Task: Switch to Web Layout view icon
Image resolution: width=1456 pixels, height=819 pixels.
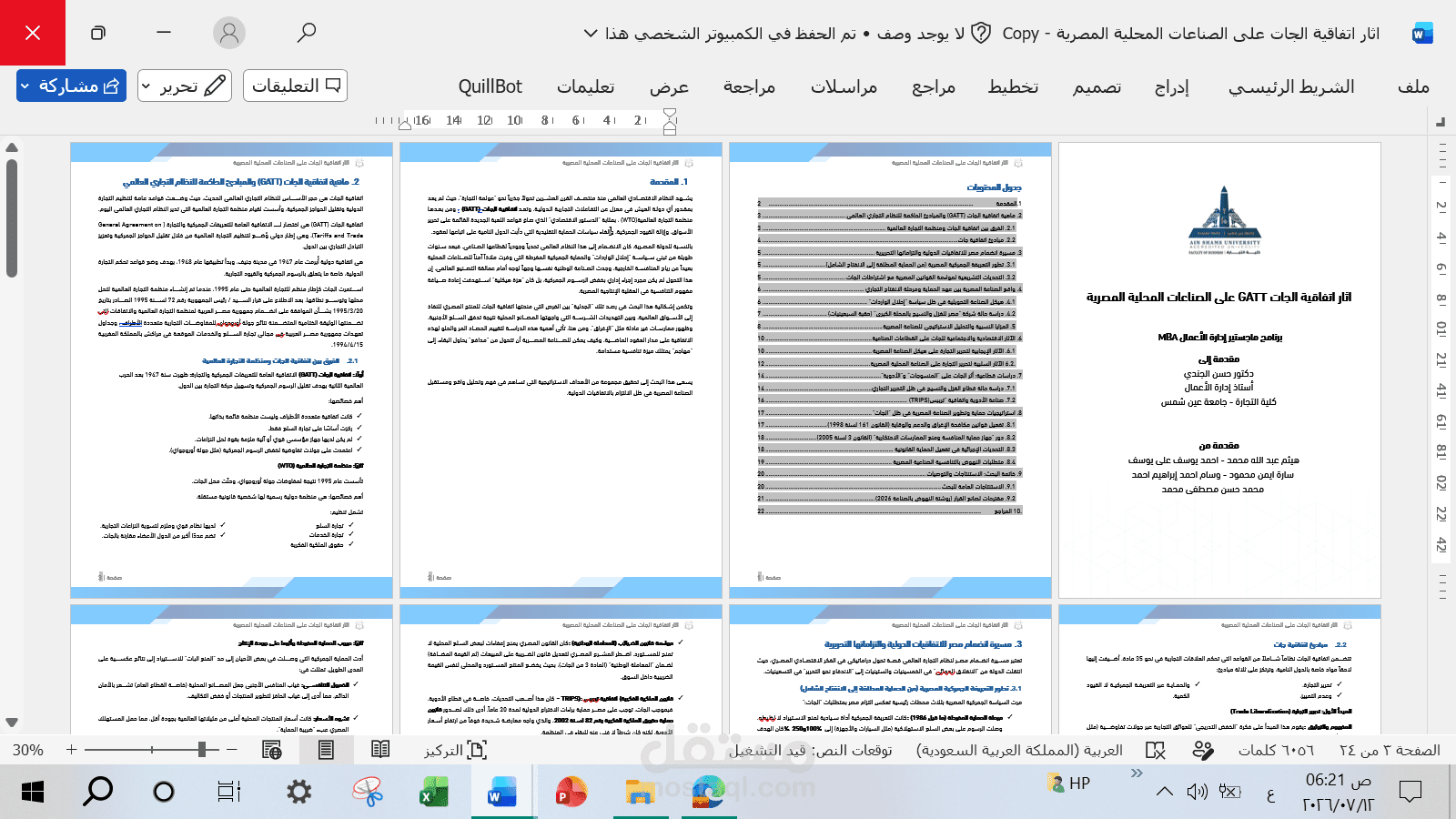Action: point(271,750)
